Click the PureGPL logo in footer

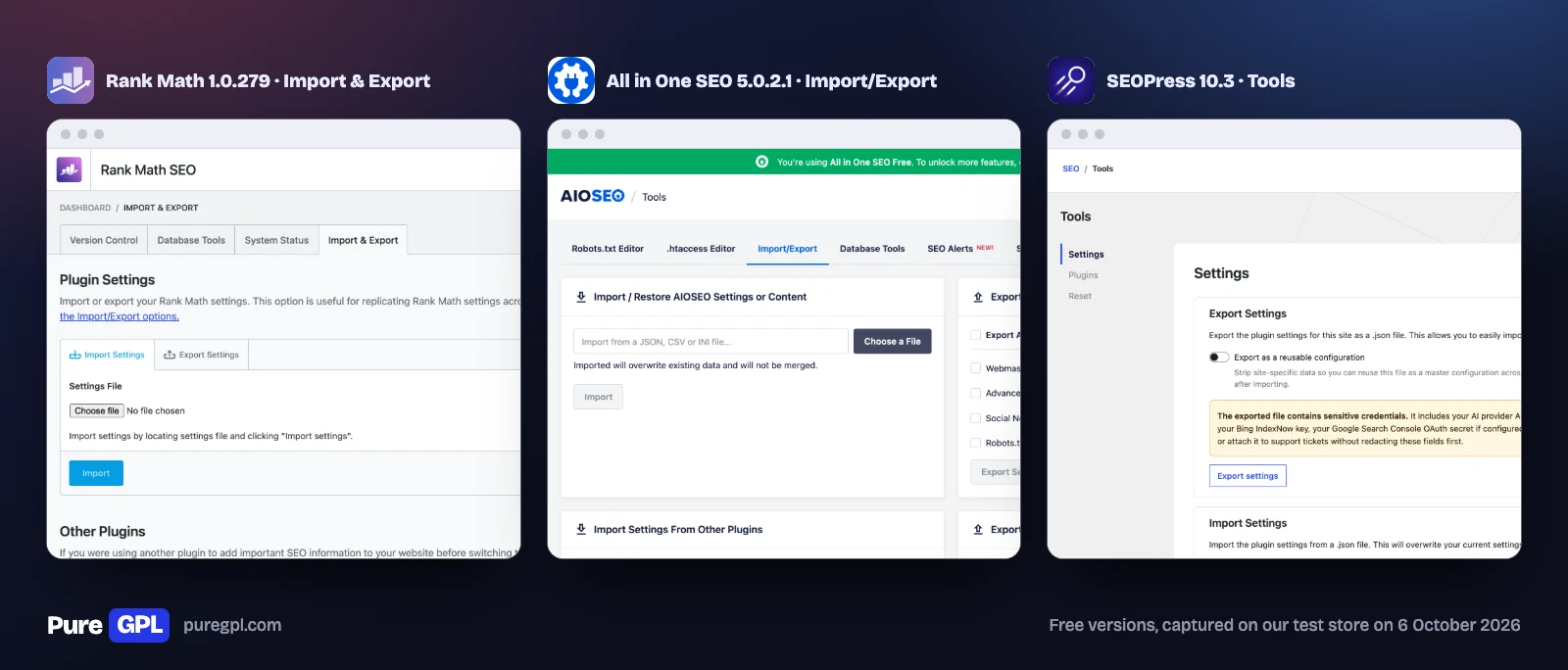[108, 625]
